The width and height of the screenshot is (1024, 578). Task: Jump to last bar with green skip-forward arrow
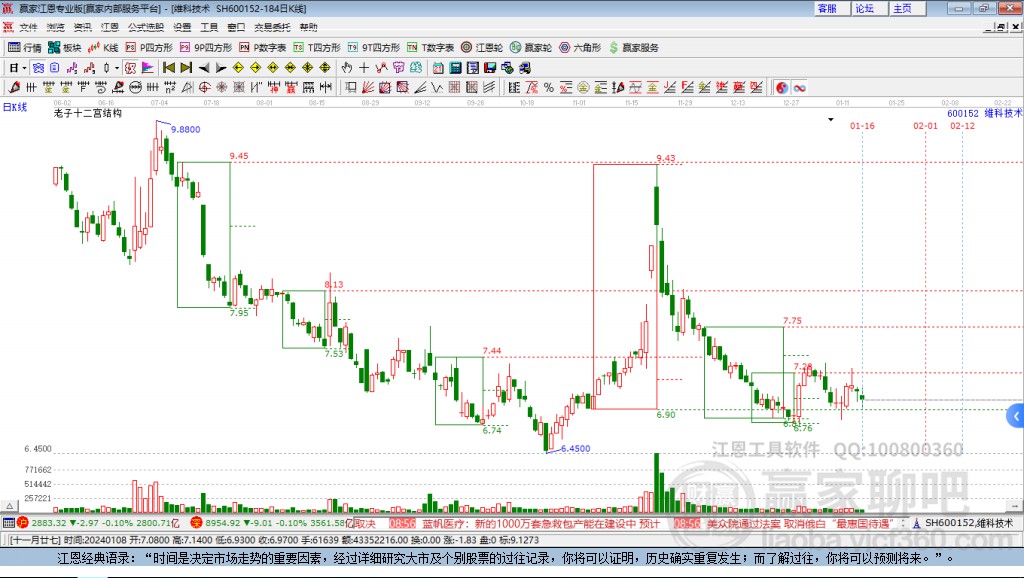(186, 67)
